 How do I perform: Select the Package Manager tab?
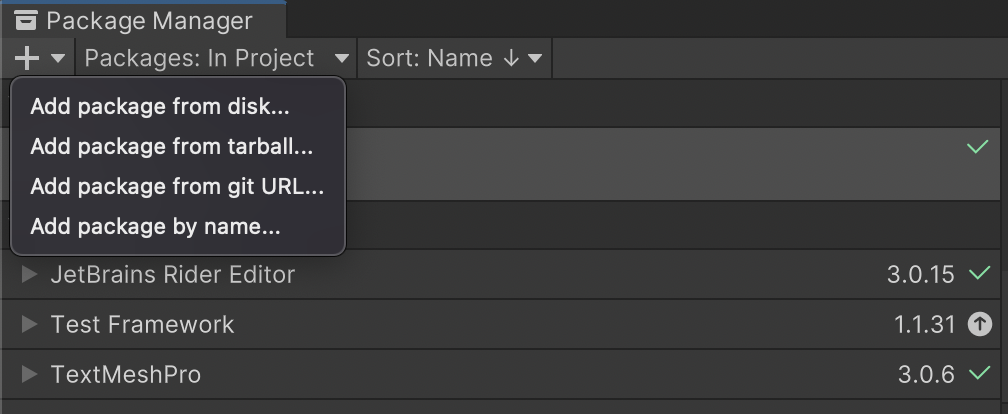tap(143, 21)
